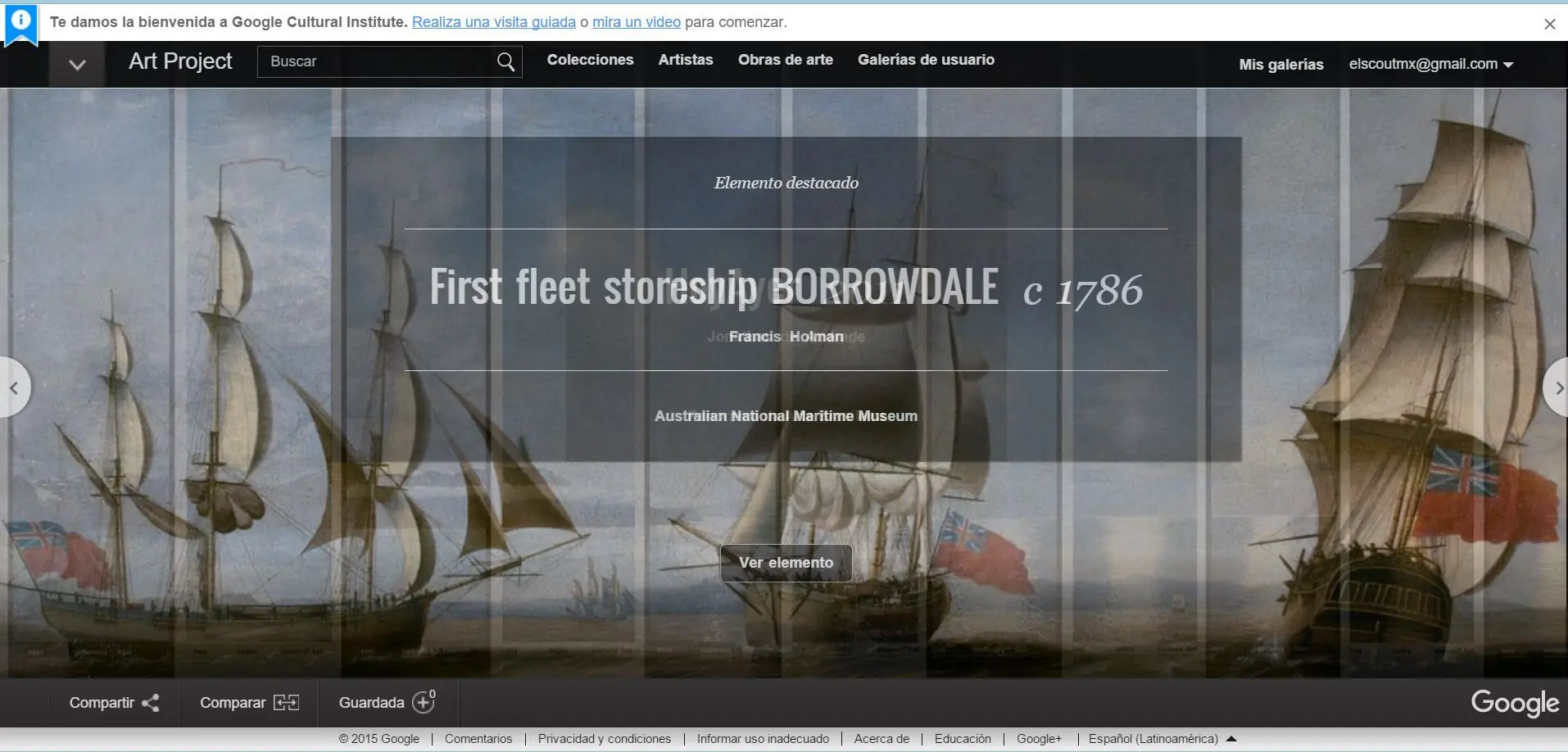
Task: Click the magnifying glass search icon
Action: pos(506,61)
